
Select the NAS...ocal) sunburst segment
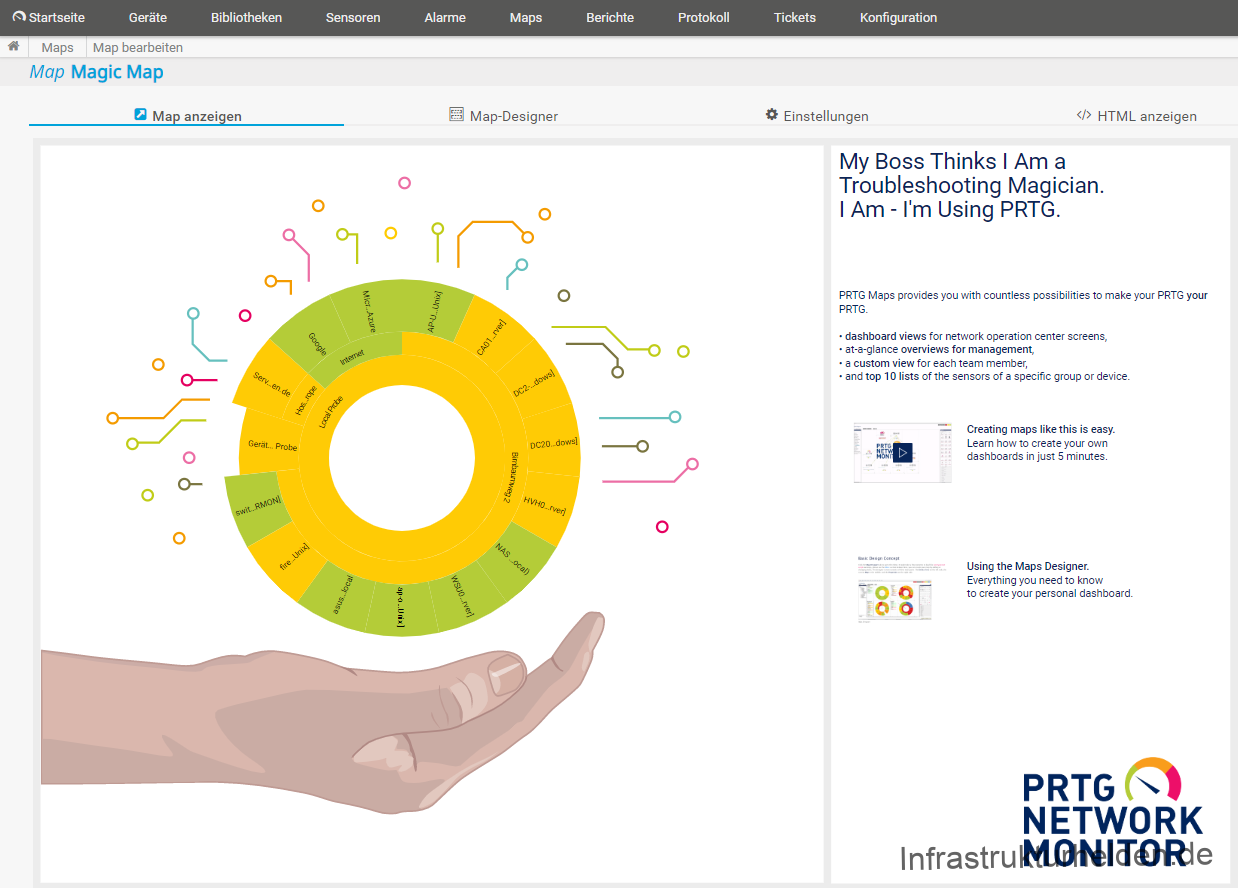point(512,560)
